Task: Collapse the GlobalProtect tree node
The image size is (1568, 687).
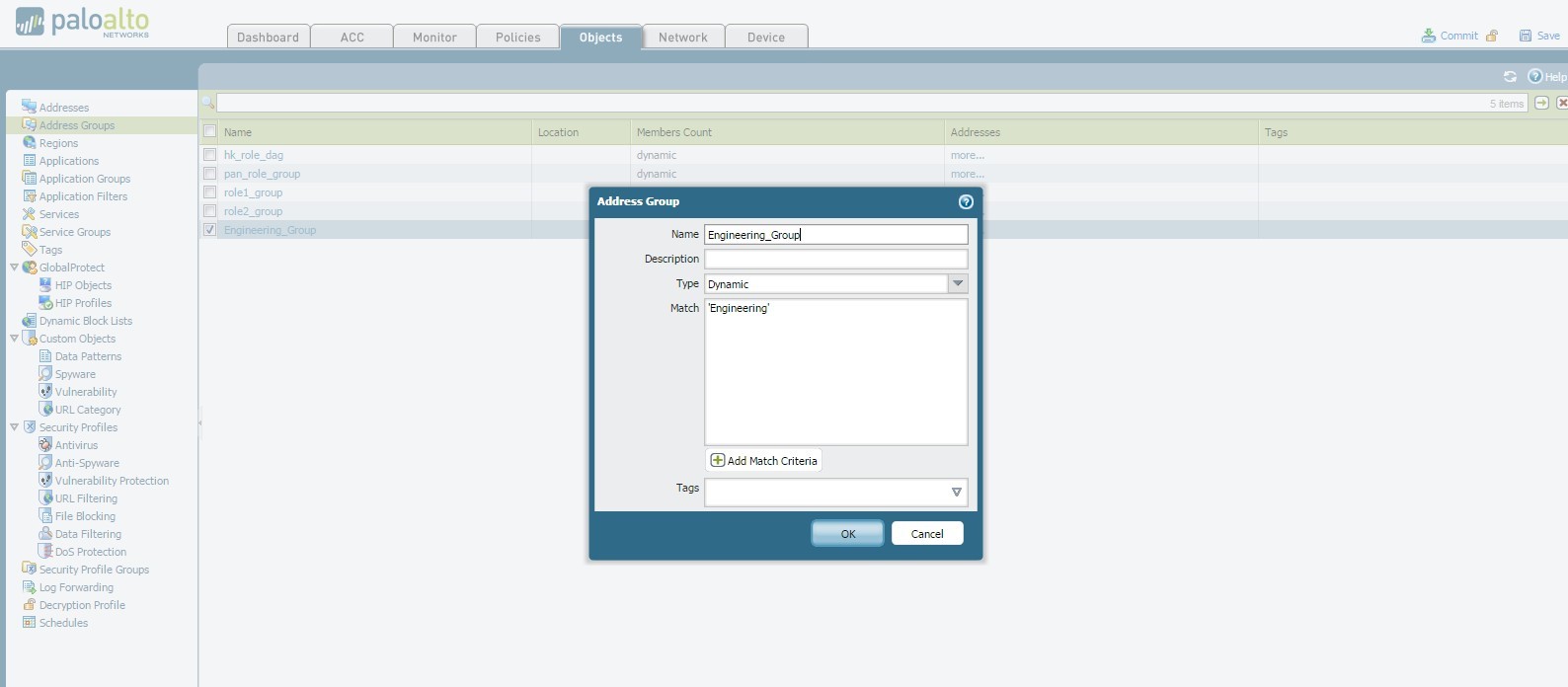Action: pyautogui.click(x=14, y=267)
